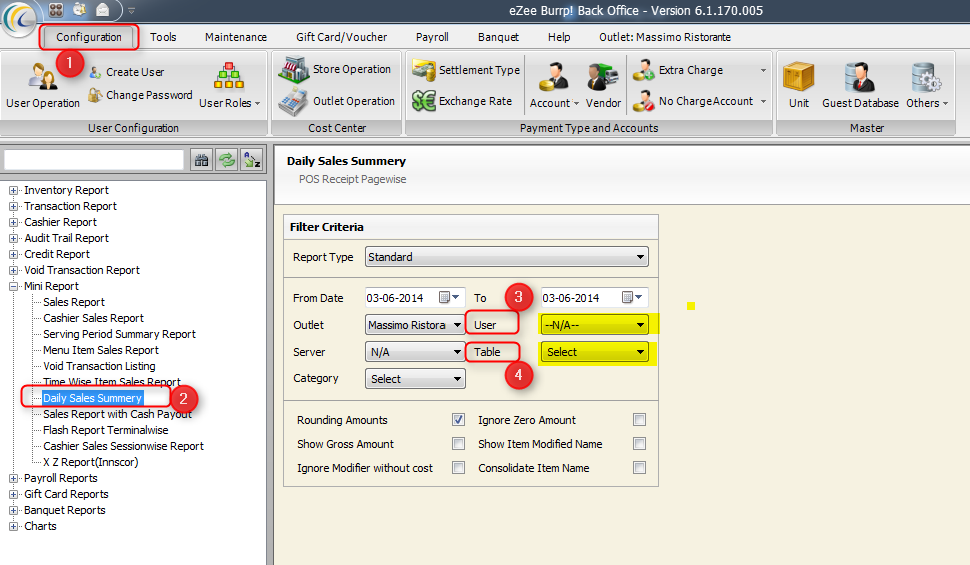The image size is (970, 565).
Task: Enable Show Gross Amount checkbox
Action: [458, 444]
